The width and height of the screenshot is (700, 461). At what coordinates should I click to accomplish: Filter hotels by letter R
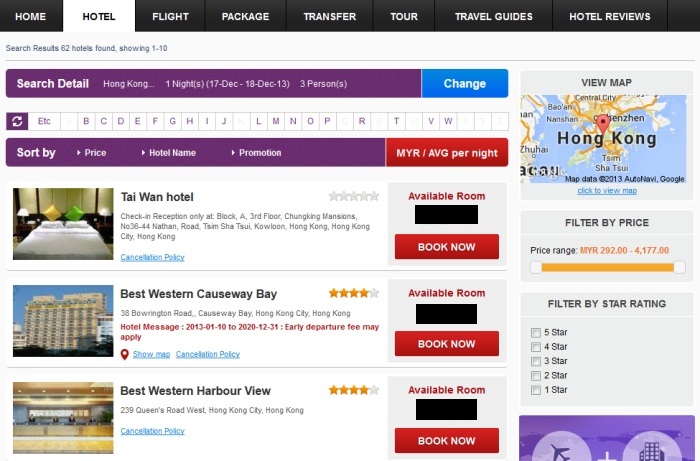[362, 121]
